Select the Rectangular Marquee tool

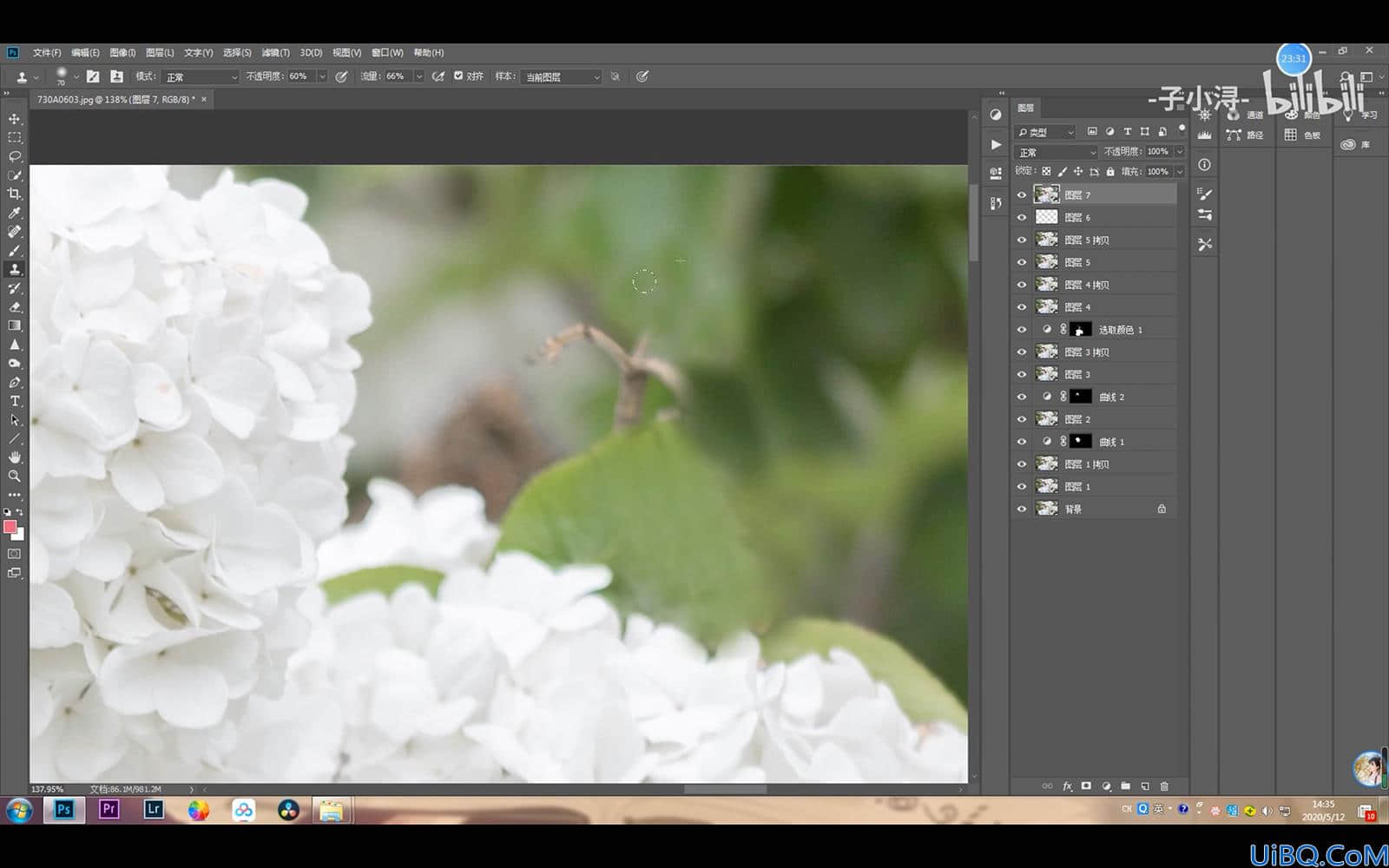click(15, 138)
